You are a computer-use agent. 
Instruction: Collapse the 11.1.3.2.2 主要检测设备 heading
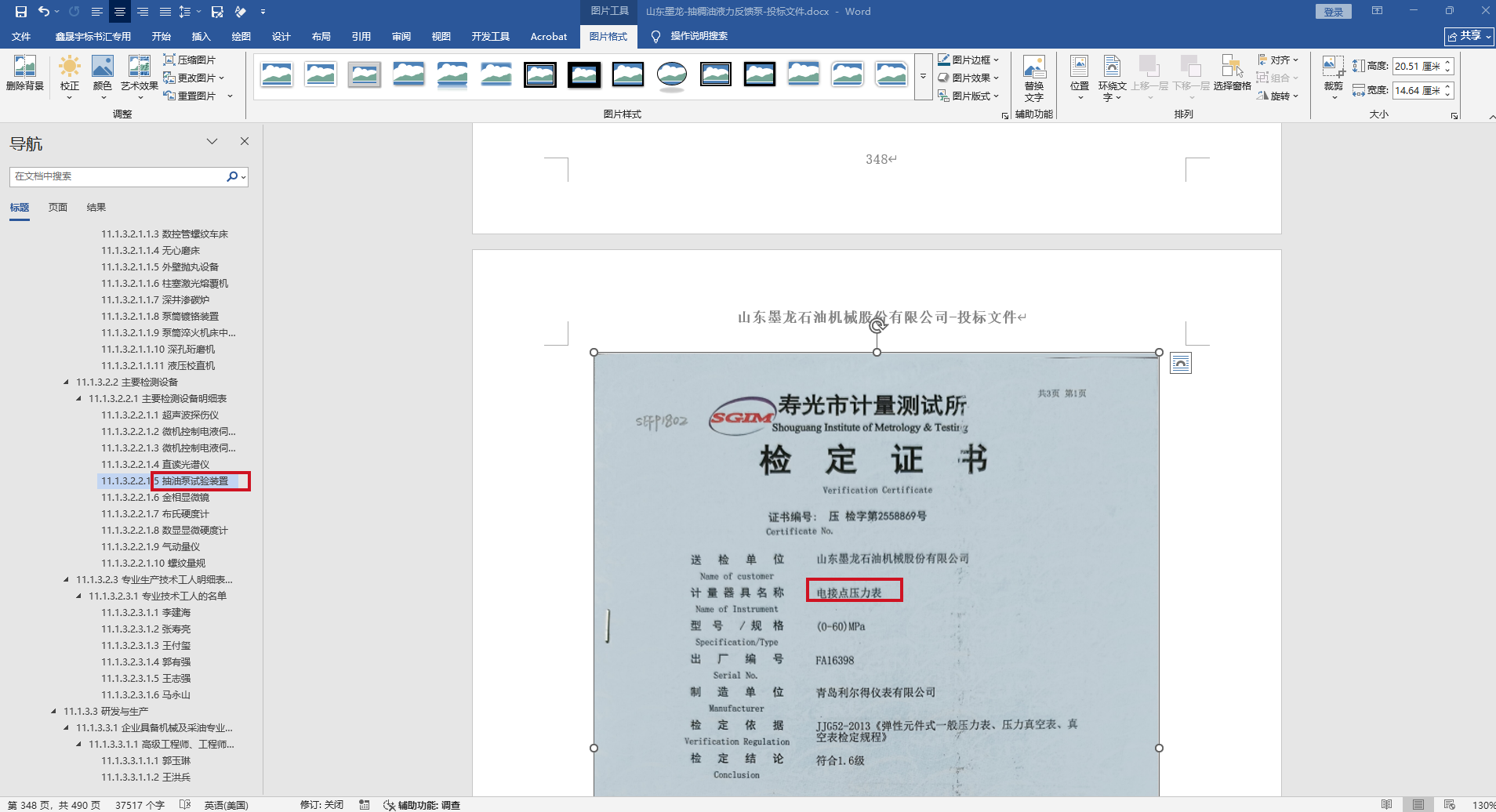tap(66, 382)
